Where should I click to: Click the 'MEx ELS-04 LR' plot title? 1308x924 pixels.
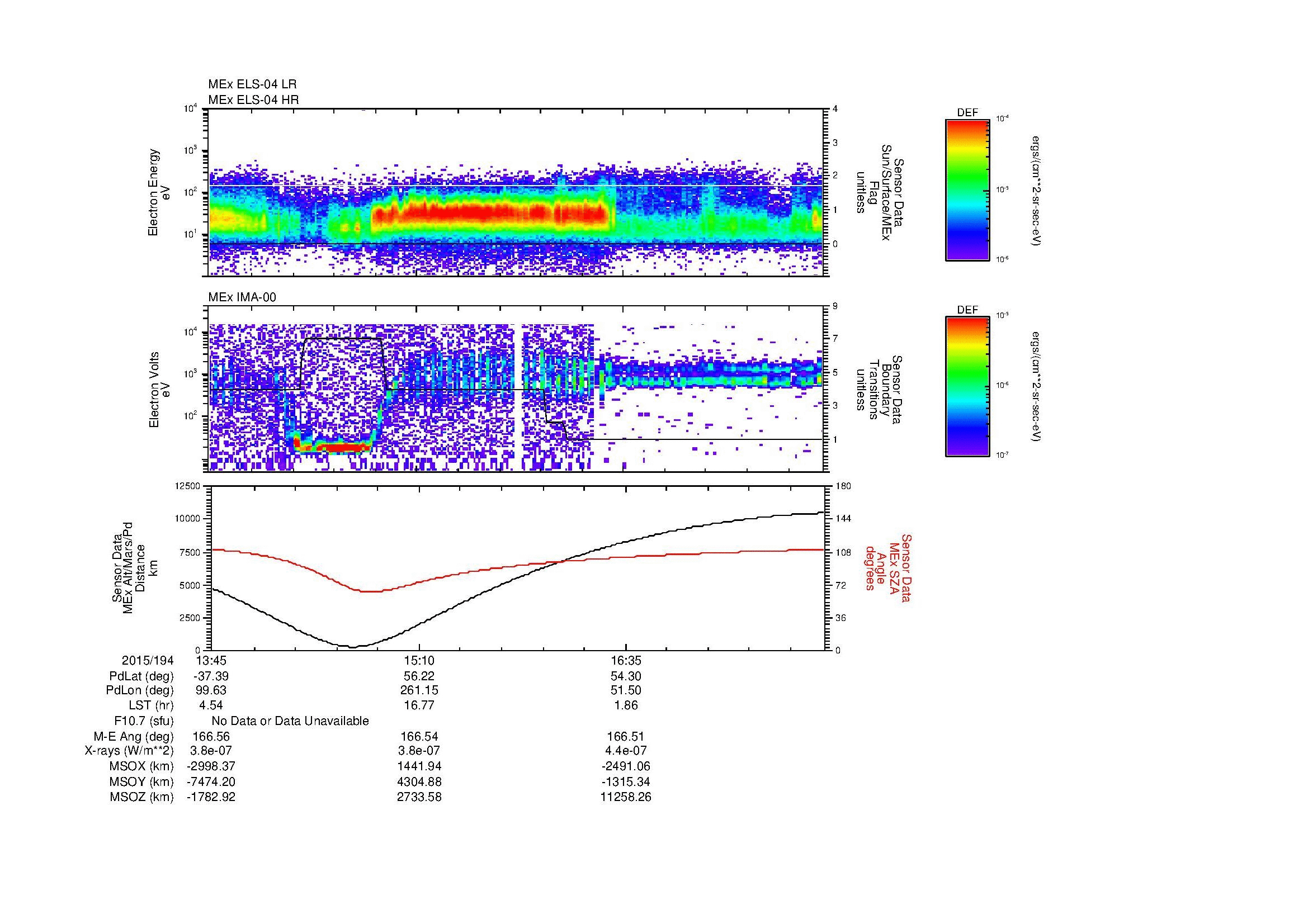(252, 84)
